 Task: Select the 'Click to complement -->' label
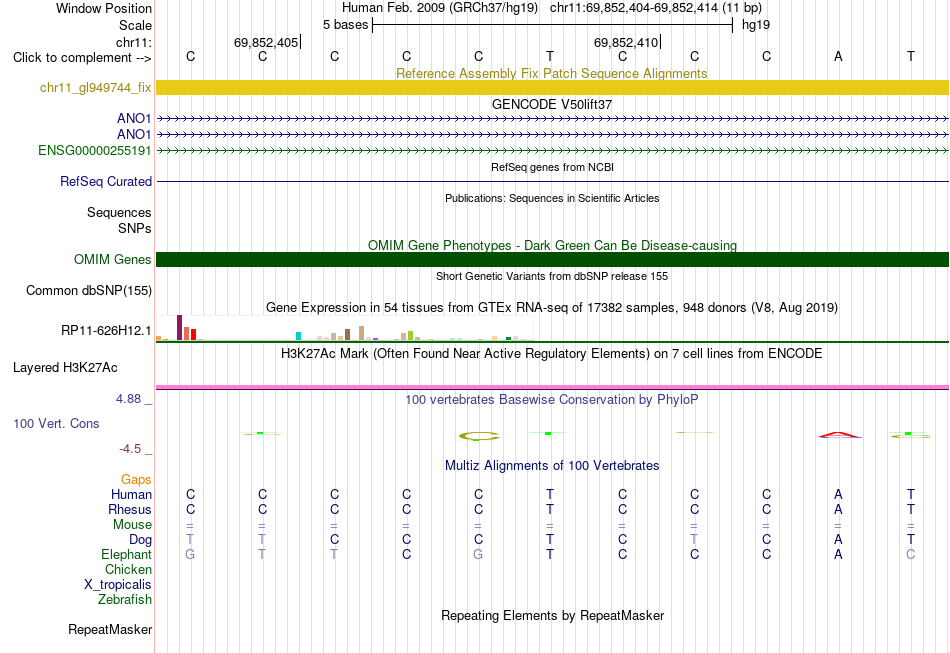click(82, 58)
